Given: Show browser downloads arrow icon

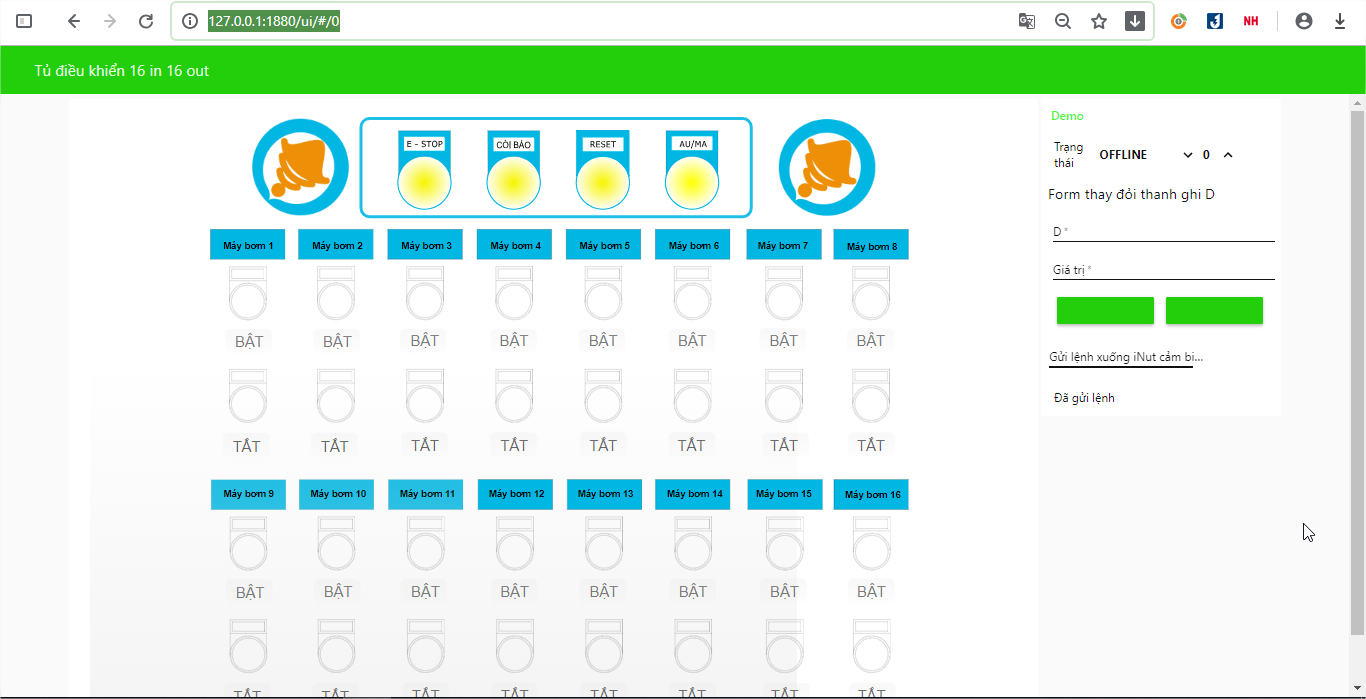Looking at the screenshot, I should point(1340,21).
